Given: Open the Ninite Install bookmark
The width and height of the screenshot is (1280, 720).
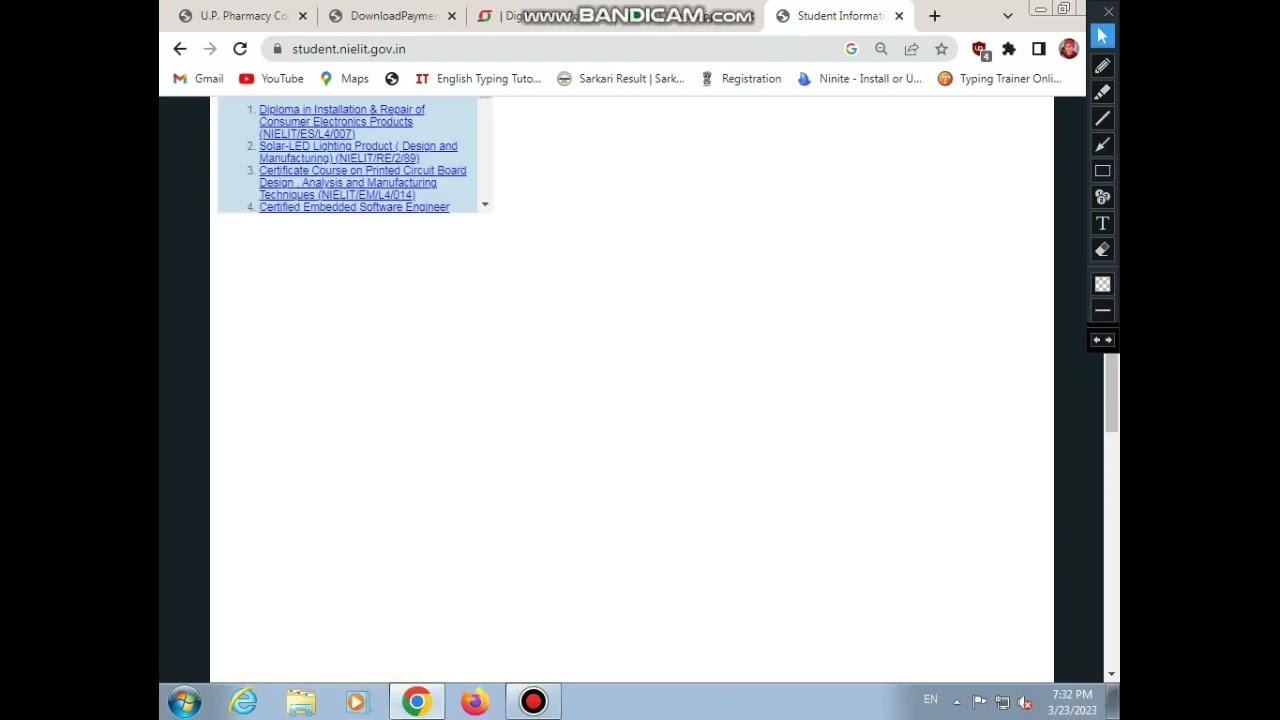Looking at the screenshot, I should tap(859, 79).
